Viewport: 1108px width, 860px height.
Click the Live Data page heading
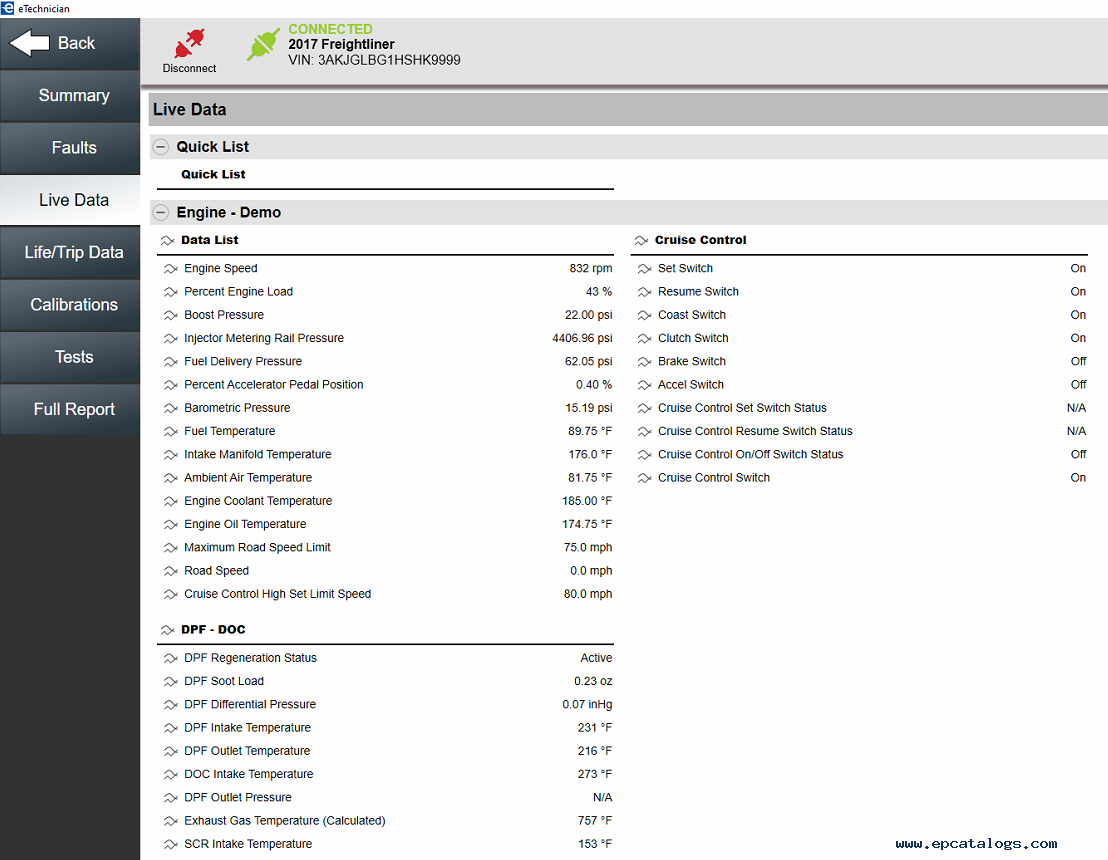pyautogui.click(x=189, y=110)
